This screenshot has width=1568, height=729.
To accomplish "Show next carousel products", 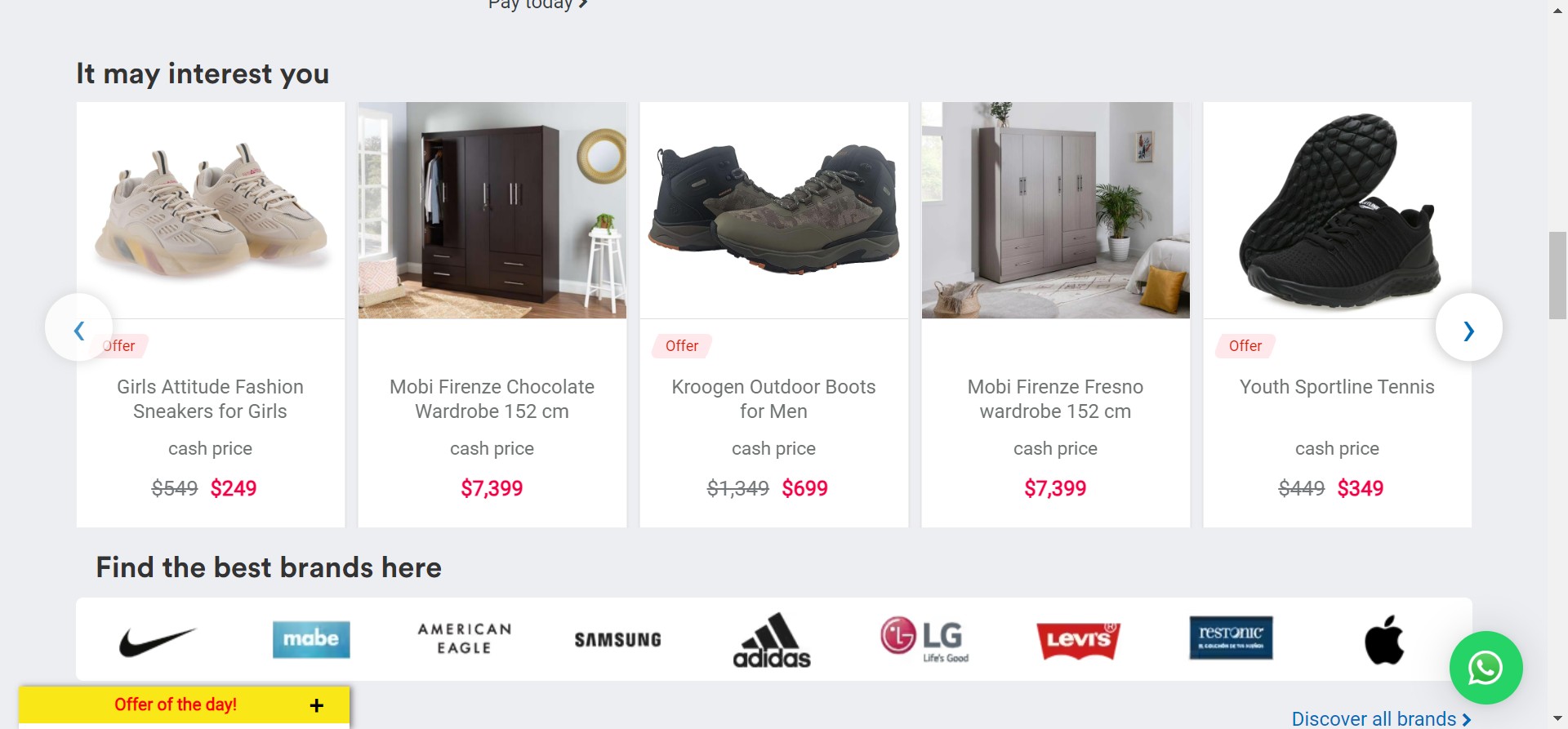I will point(1468,328).
